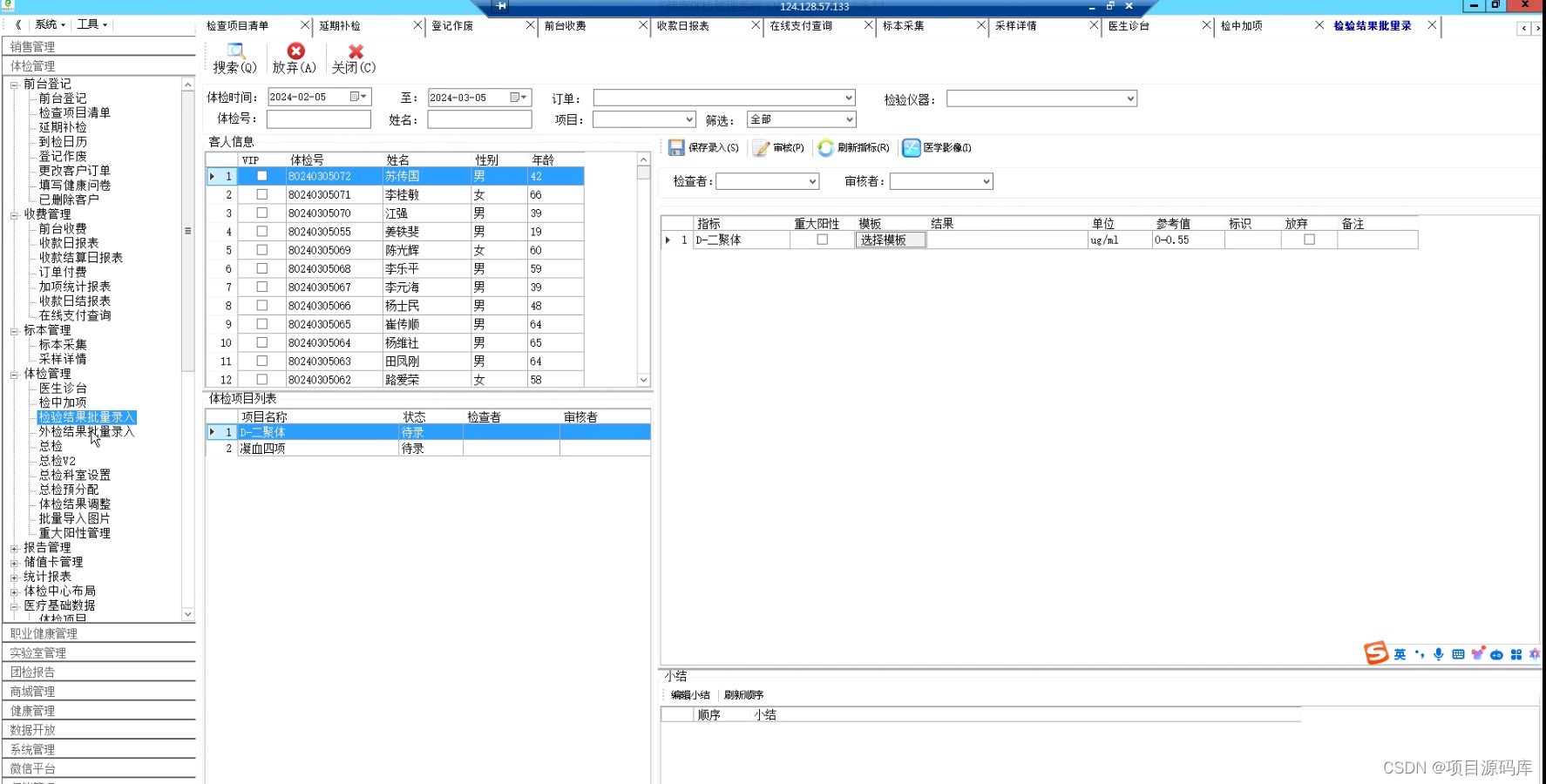Select patient row 80240305067 李元海
Screen dimensions: 1546x784
pos(395,287)
